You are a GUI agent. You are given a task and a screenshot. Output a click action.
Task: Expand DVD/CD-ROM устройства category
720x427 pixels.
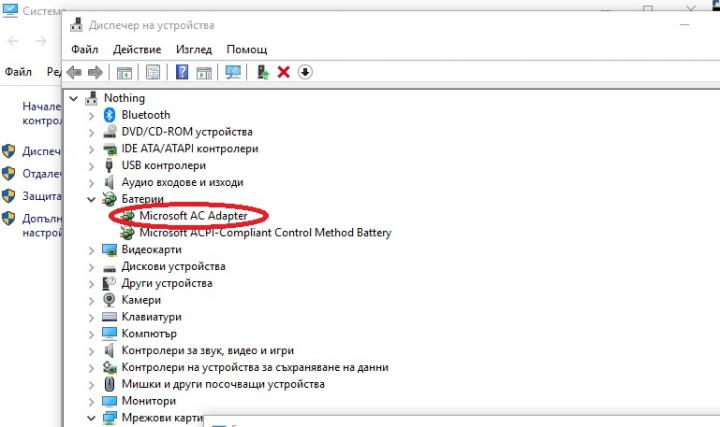(x=91, y=132)
